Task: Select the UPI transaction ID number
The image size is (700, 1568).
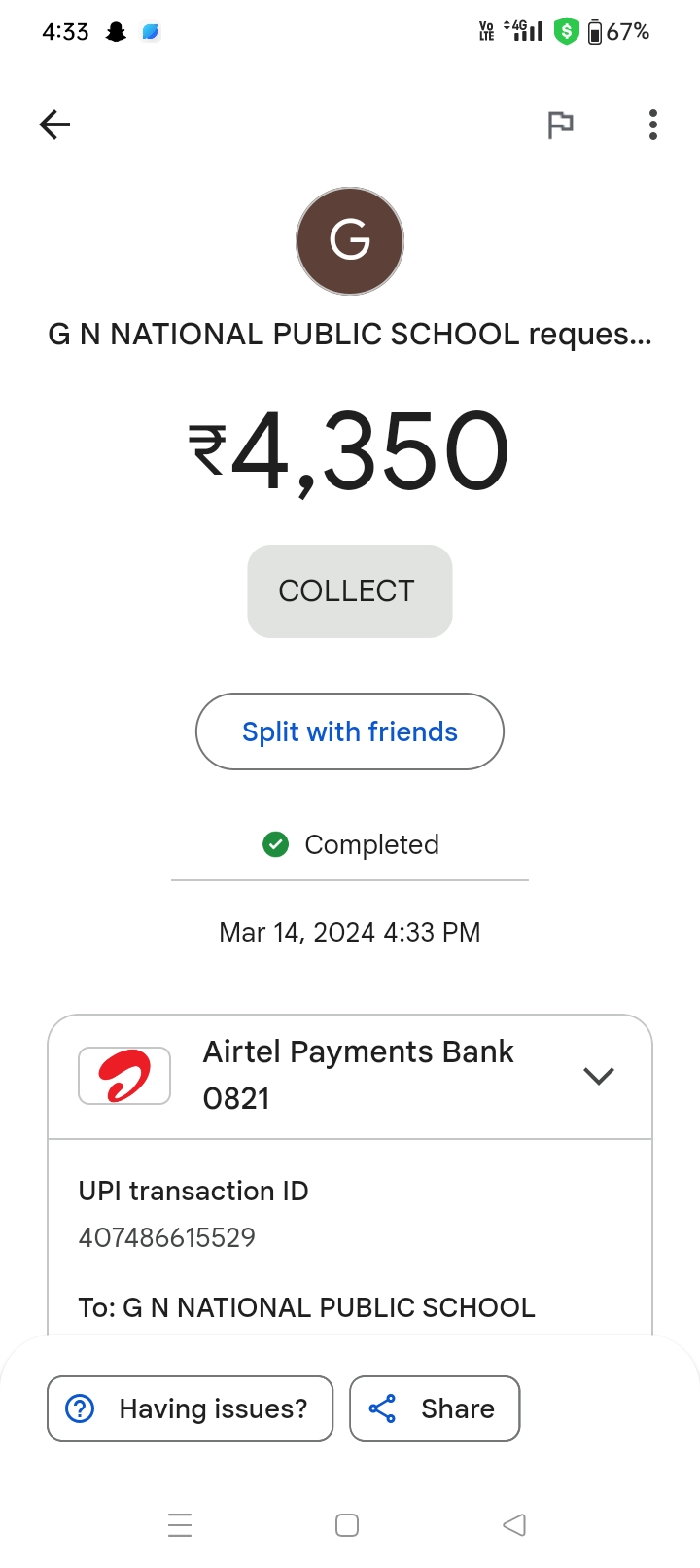Action: point(167,1237)
